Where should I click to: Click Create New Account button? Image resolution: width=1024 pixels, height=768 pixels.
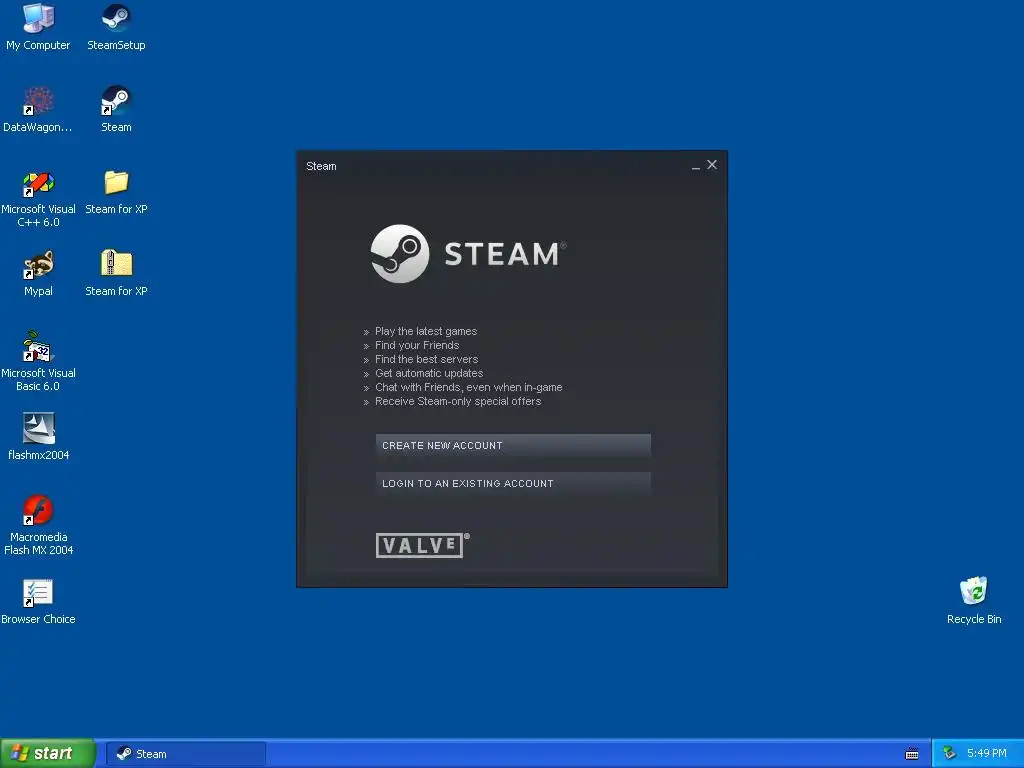point(513,445)
